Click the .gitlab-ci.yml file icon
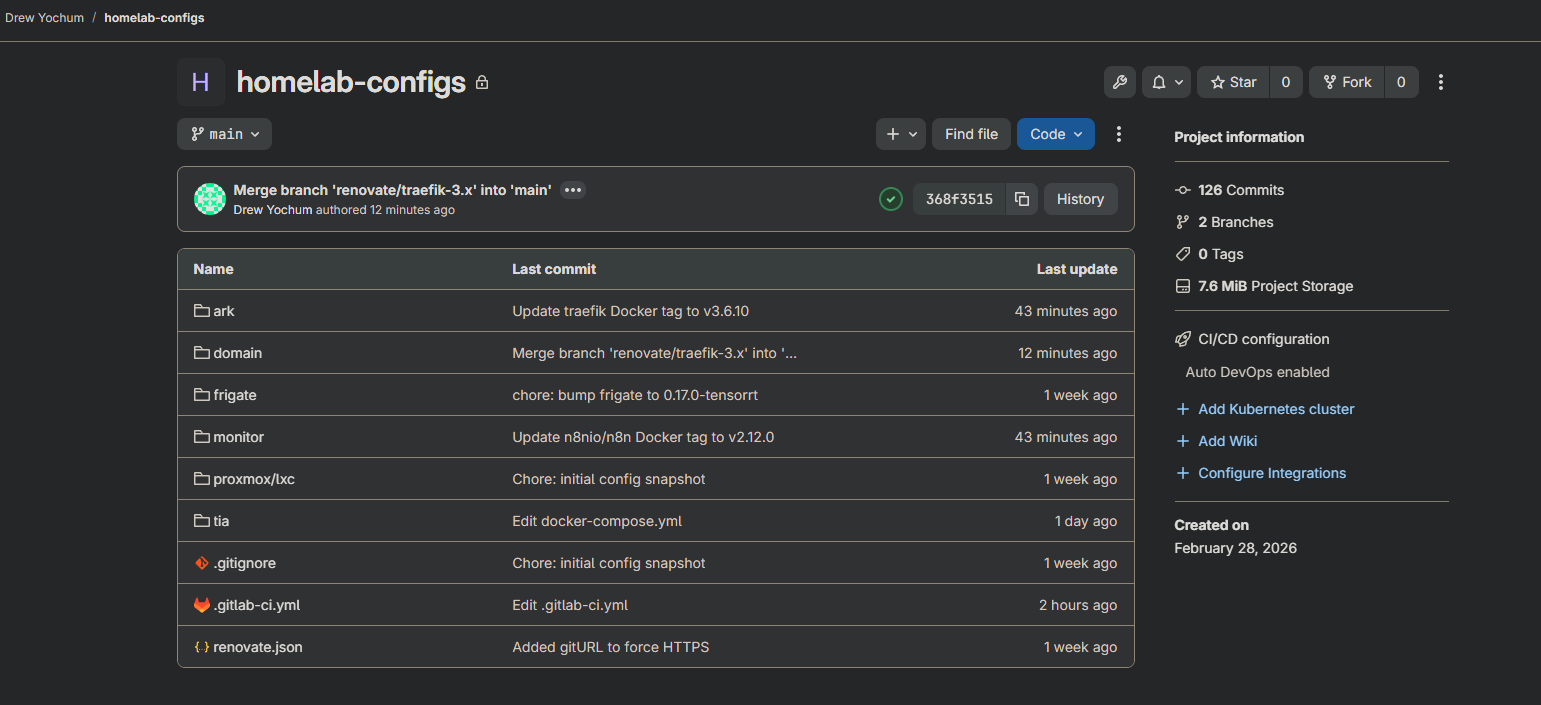The width and height of the screenshot is (1541, 705). [x=202, y=605]
